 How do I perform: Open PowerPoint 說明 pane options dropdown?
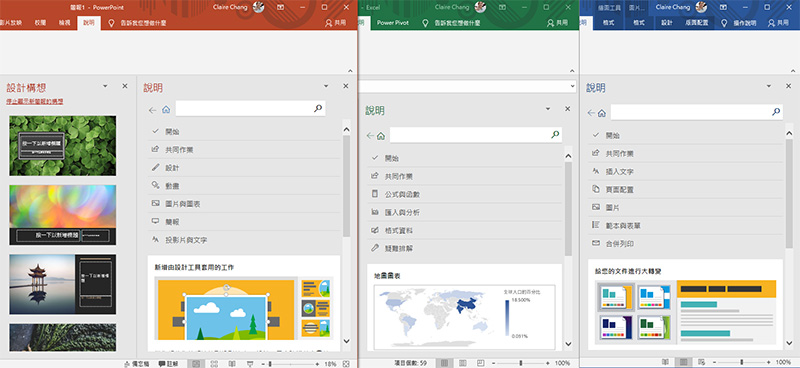[326, 86]
